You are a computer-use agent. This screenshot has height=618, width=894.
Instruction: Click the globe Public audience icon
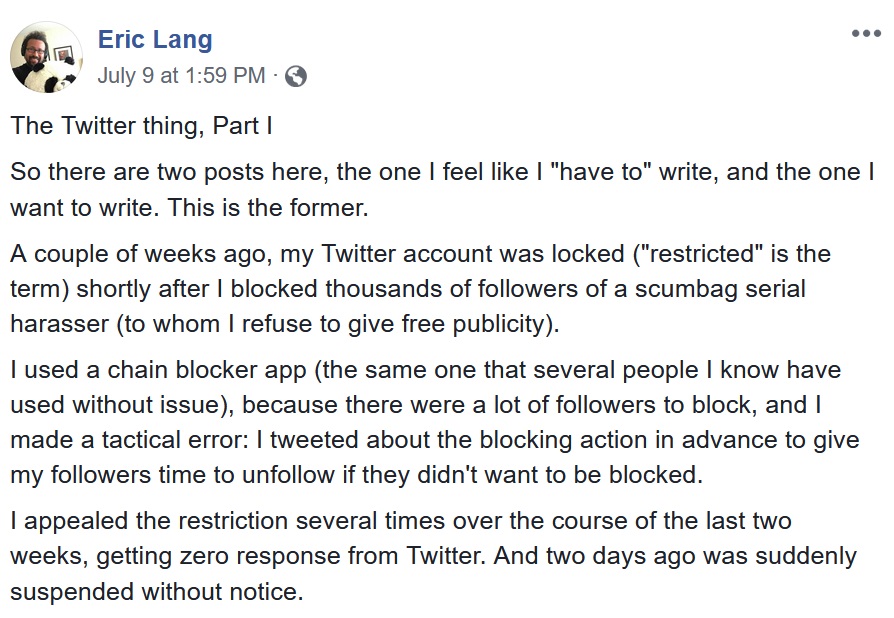pos(295,76)
